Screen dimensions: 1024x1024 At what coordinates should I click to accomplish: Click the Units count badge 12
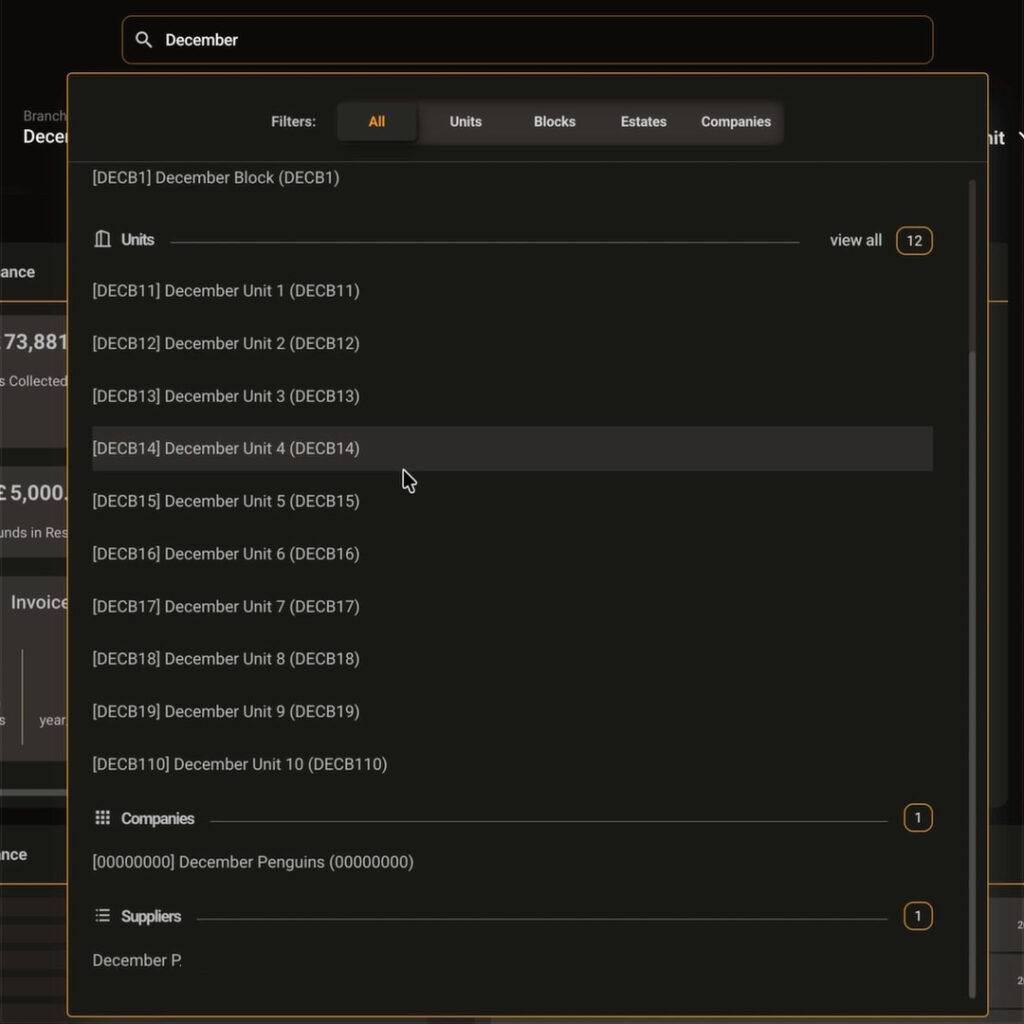pos(914,241)
